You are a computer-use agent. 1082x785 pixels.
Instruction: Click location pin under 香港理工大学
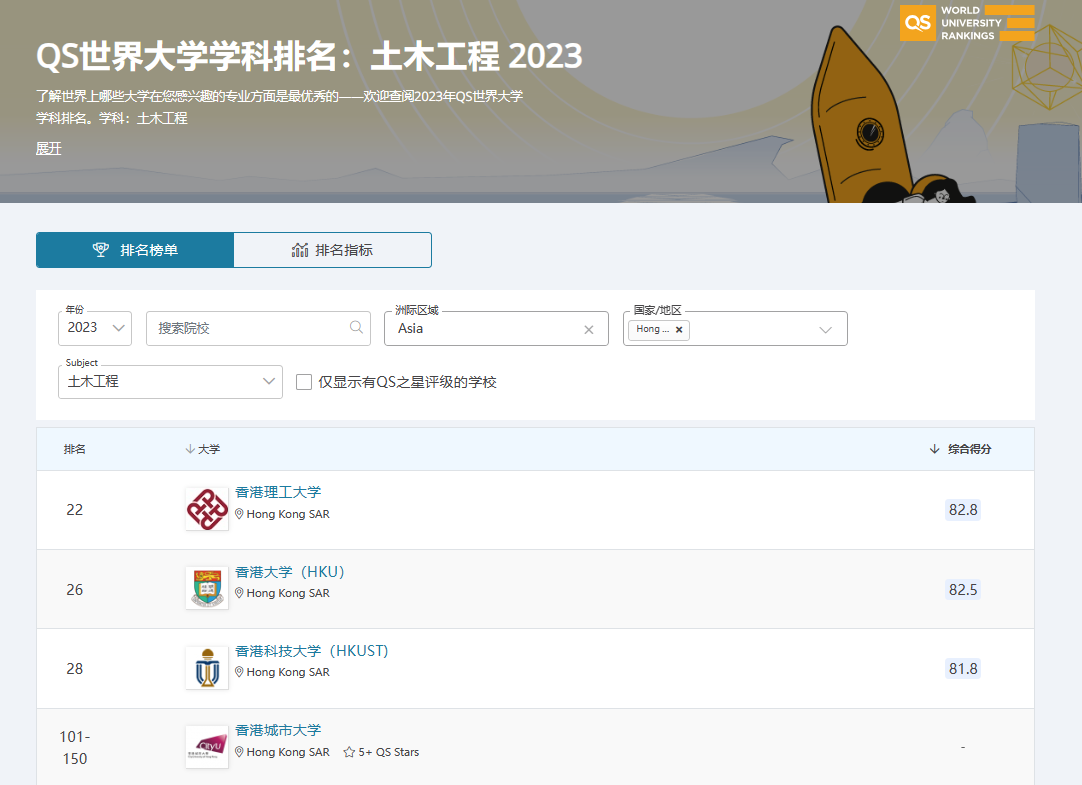pos(239,514)
